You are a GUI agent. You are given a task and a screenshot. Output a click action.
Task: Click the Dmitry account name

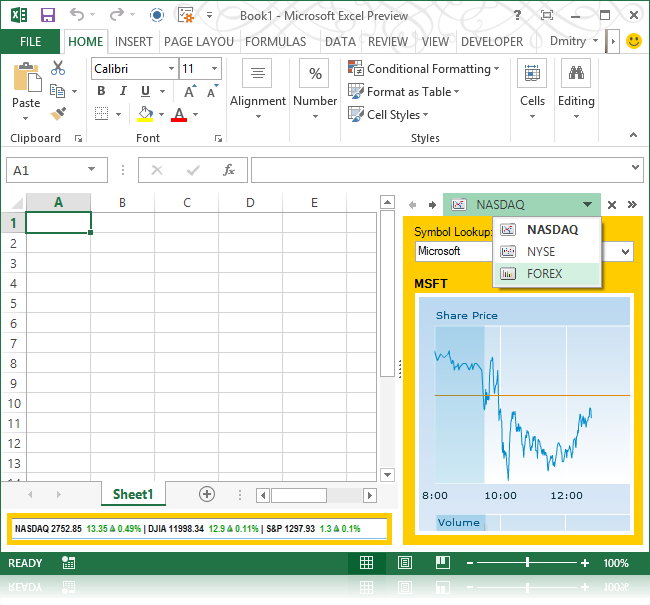pos(568,41)
